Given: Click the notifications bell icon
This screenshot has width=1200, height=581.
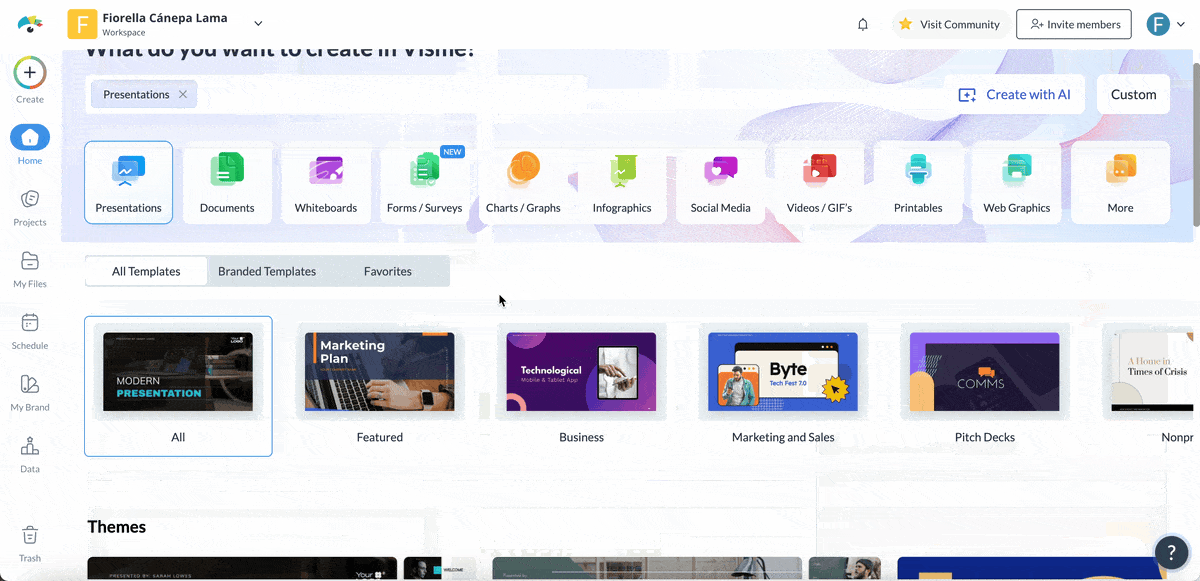Looking at the screenshot, I should [863, 24].
